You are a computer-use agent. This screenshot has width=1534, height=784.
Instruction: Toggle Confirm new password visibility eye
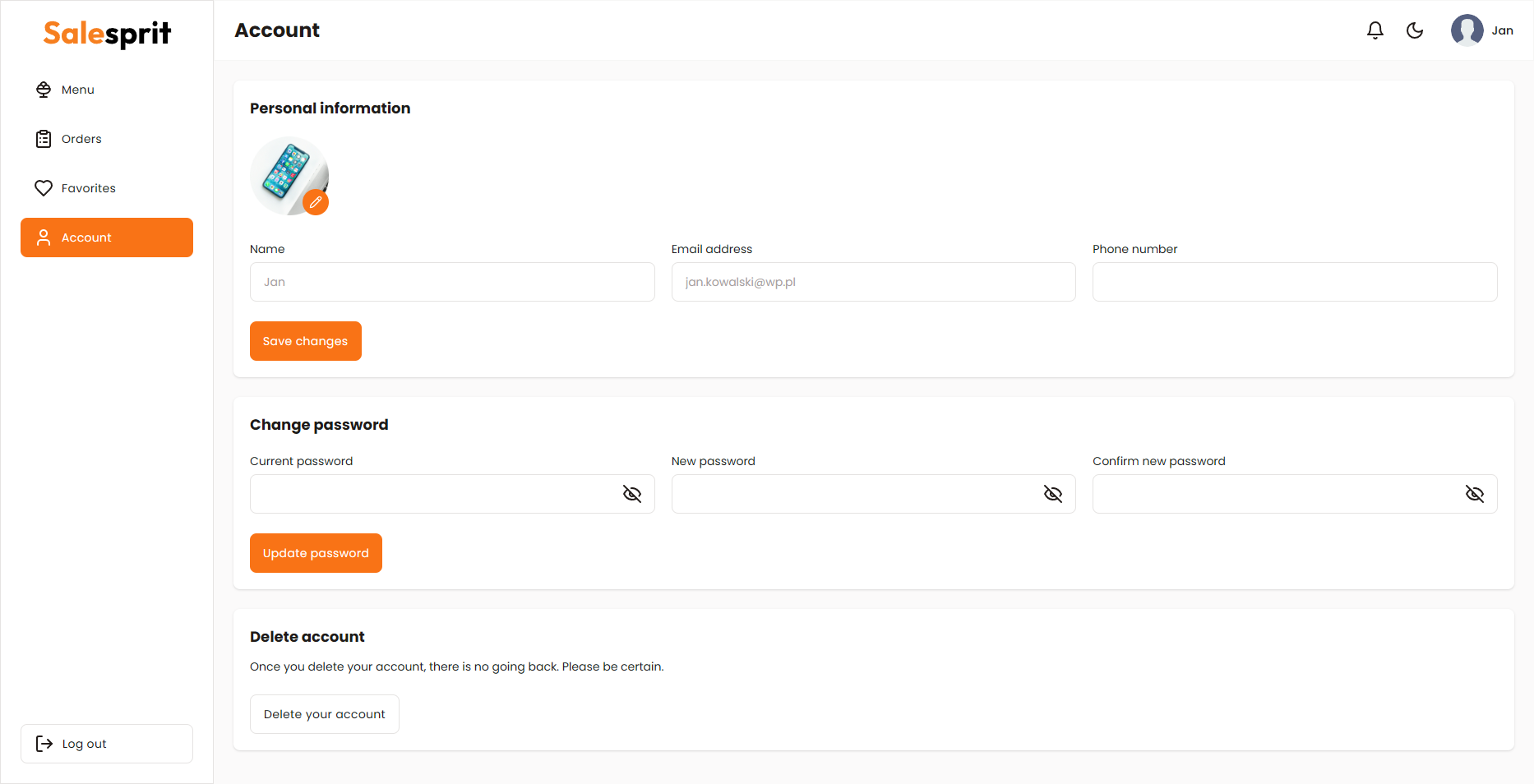tap(1475, 494)
